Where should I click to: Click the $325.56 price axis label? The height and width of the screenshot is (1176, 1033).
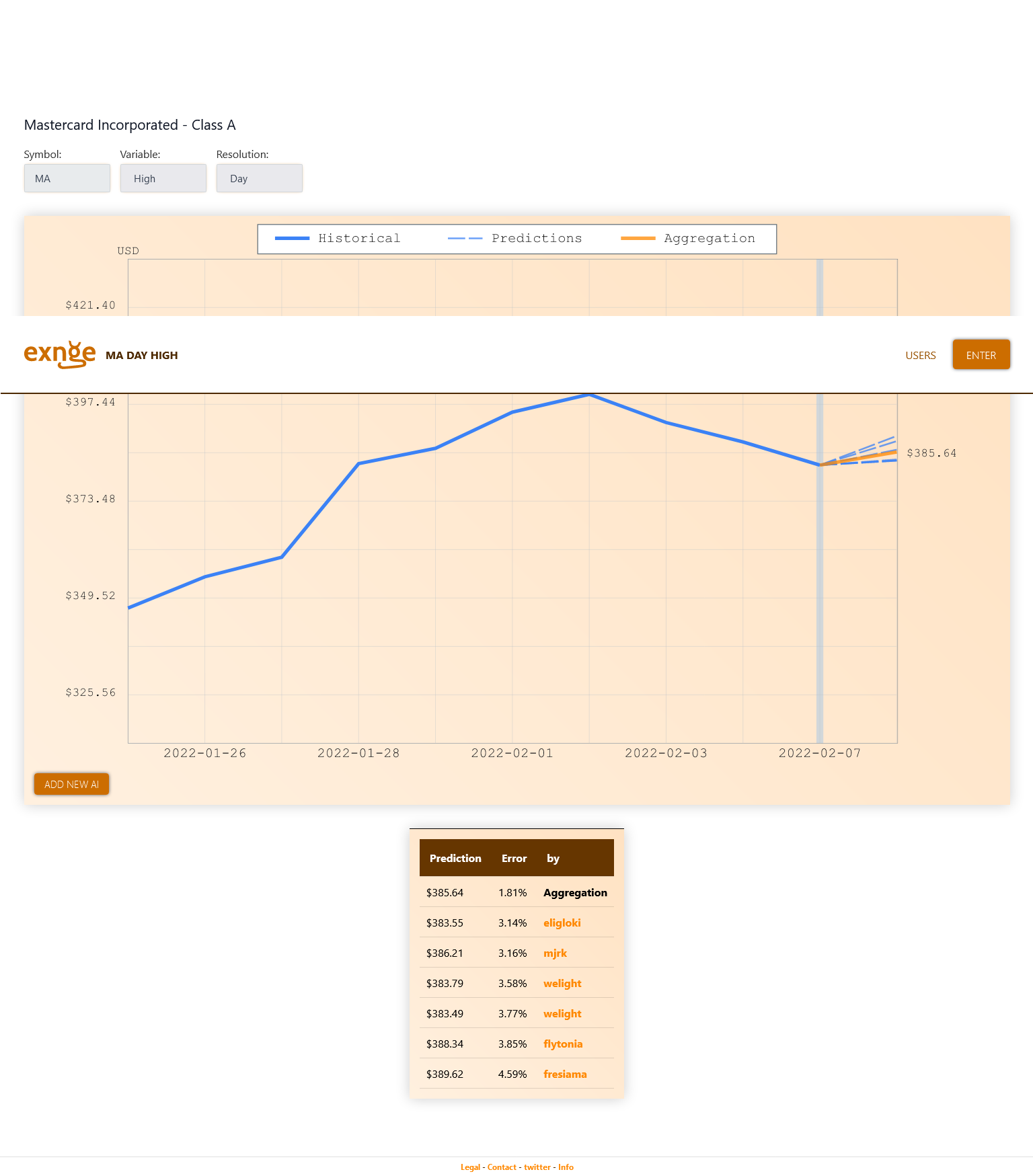pos(90,693)
